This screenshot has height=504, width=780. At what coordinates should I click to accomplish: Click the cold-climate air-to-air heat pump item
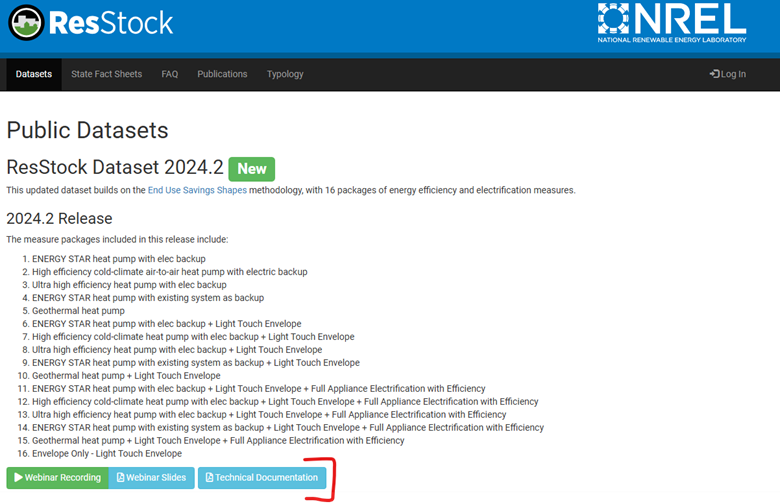coord(169,272)
